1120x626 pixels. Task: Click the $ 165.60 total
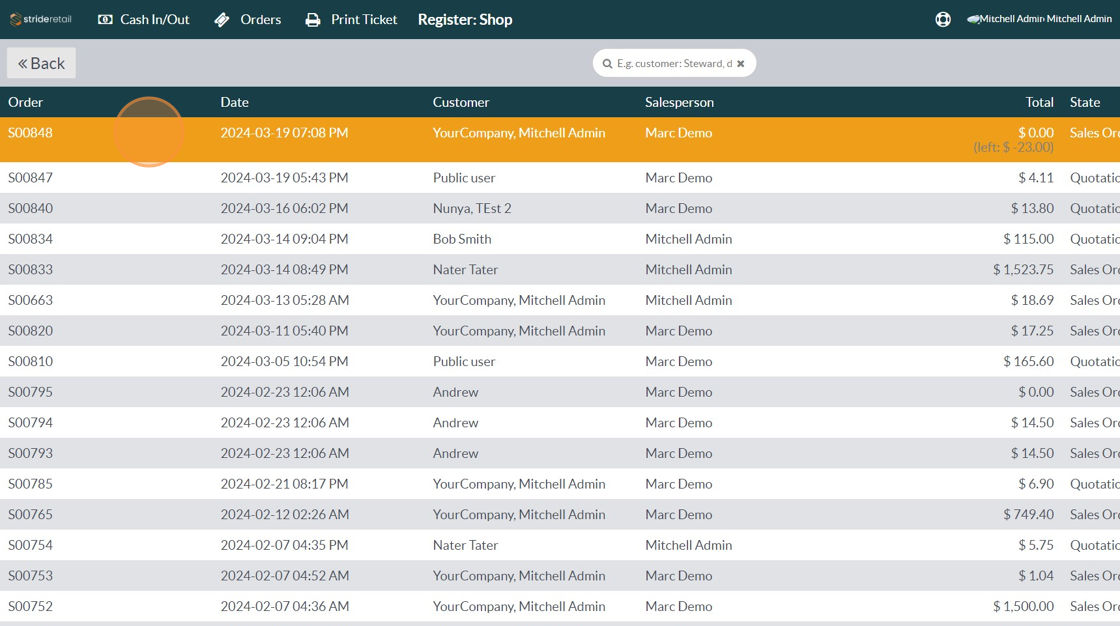(x=1028, y=362)
